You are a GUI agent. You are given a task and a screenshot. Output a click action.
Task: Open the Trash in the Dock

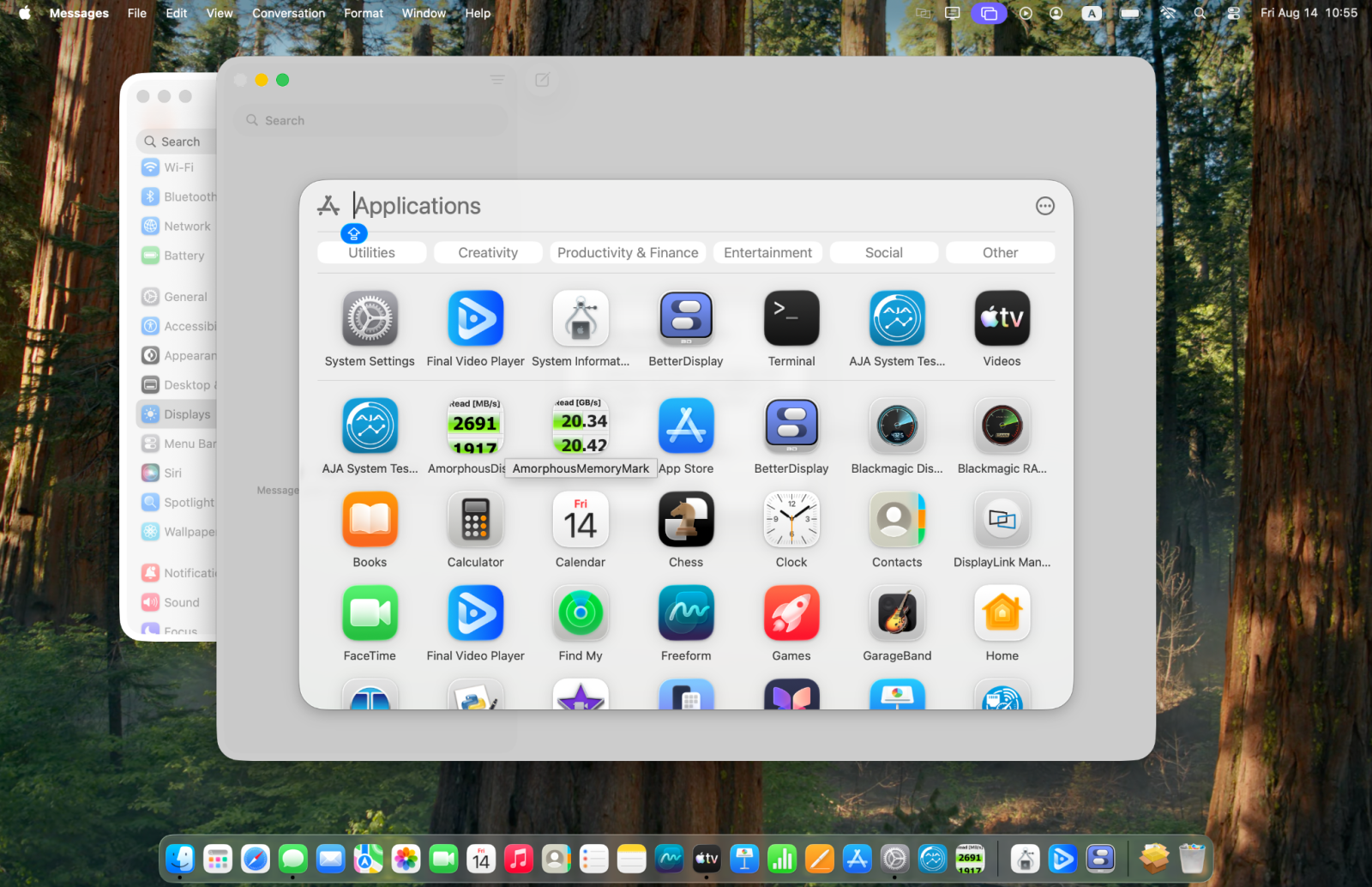click(x=1192, y=858)
